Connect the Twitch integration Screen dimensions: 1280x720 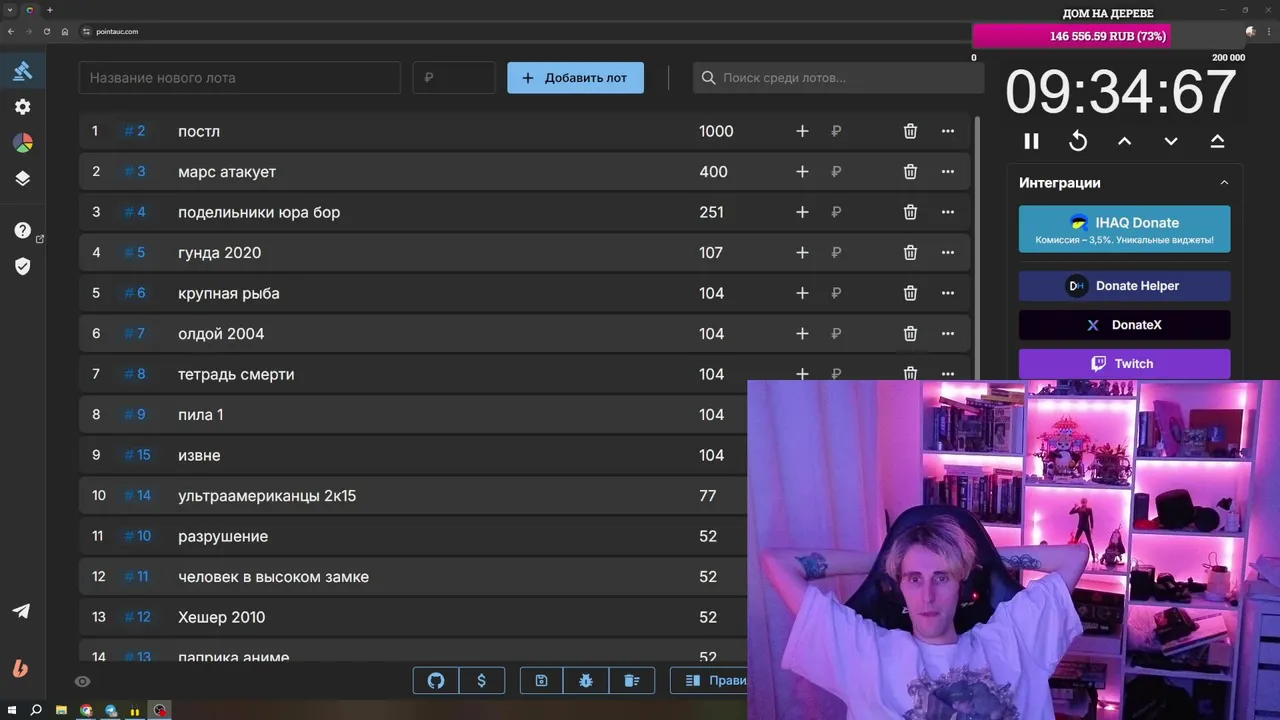[1125, 364]
